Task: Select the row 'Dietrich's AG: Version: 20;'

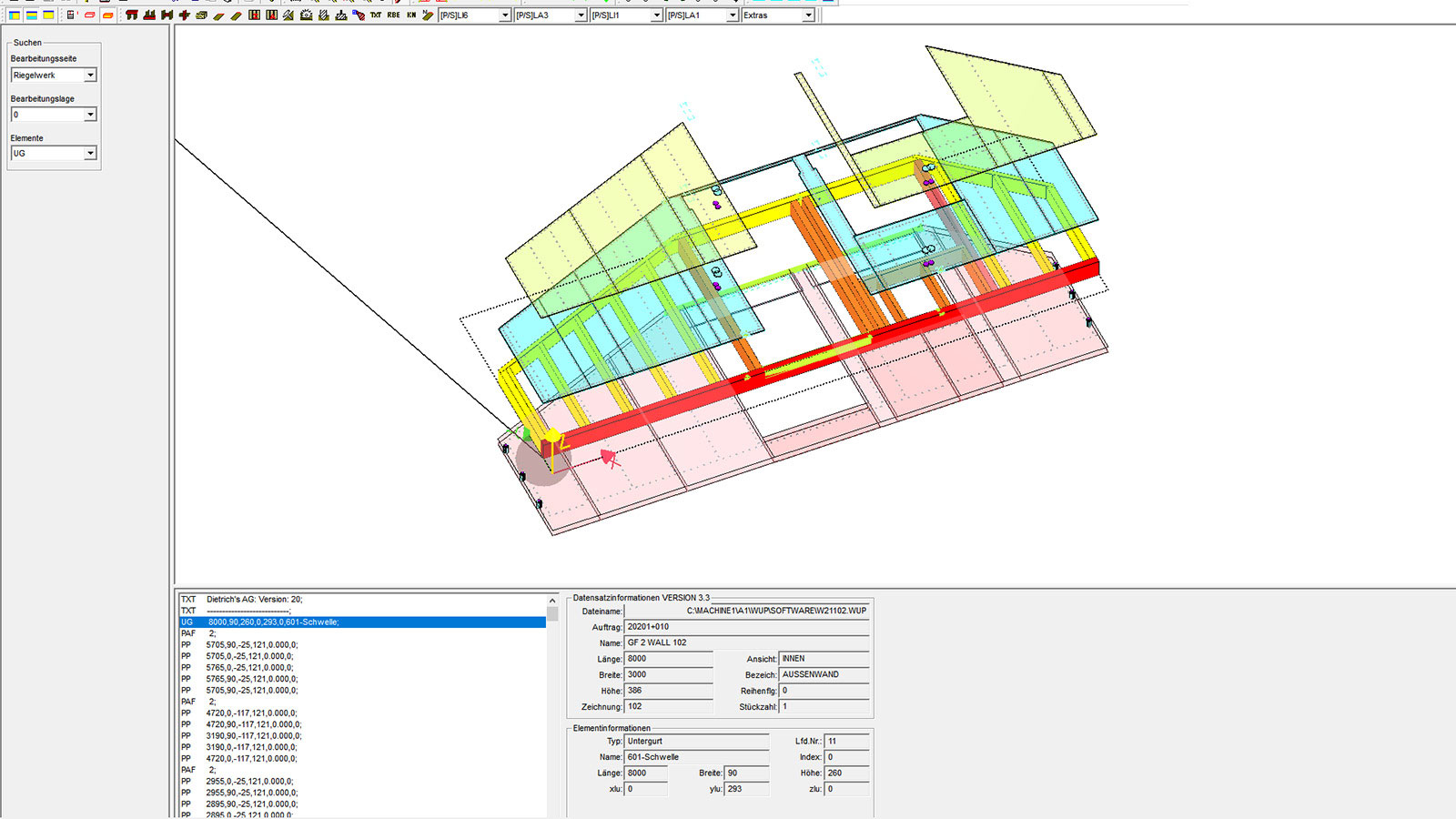Action: pyautogui.click(x=362, y=600)
